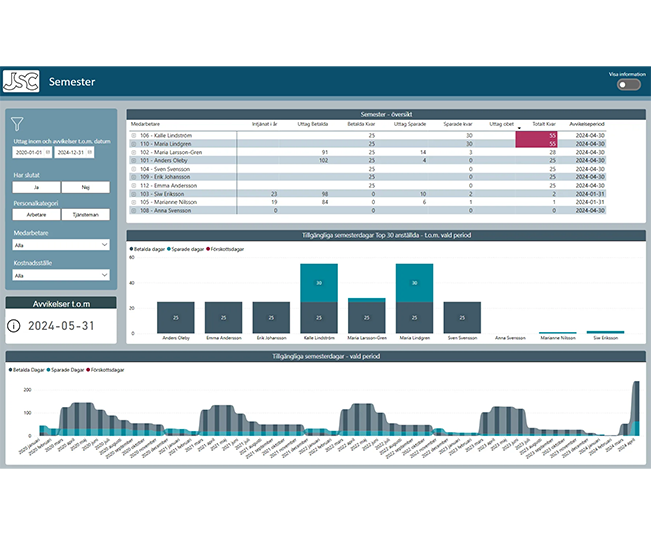Select the Erik Johansson bar

[271, 318]
